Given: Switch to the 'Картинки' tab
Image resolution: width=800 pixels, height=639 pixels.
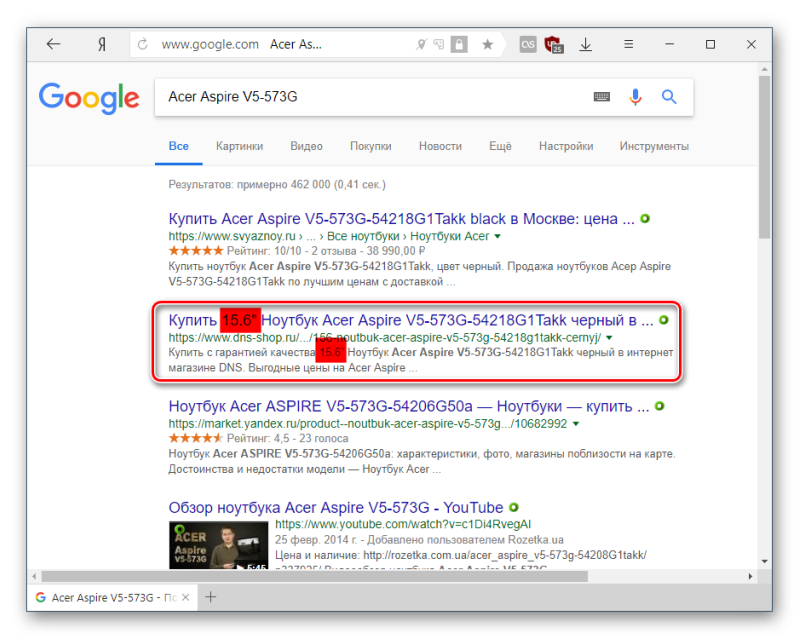Looking at the screenshot, I should 239,146.
